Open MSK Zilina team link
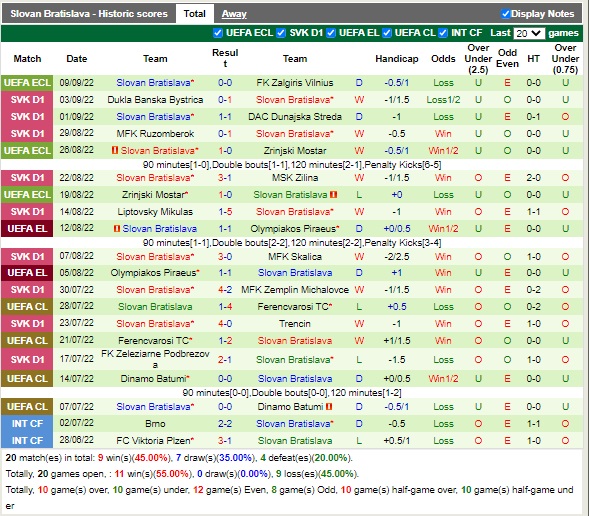The width and height of the screenshot is (589, 516). pos(295,177)
